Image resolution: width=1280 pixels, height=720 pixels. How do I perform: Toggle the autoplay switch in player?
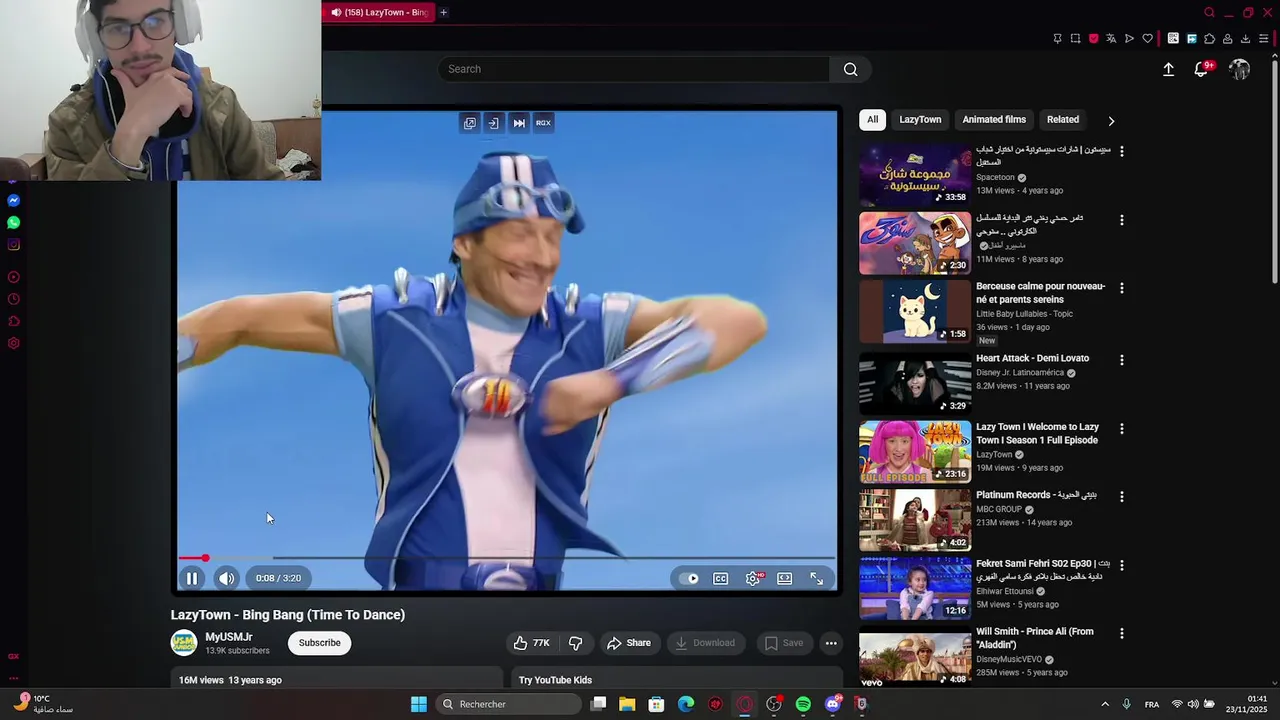point(689,578)
